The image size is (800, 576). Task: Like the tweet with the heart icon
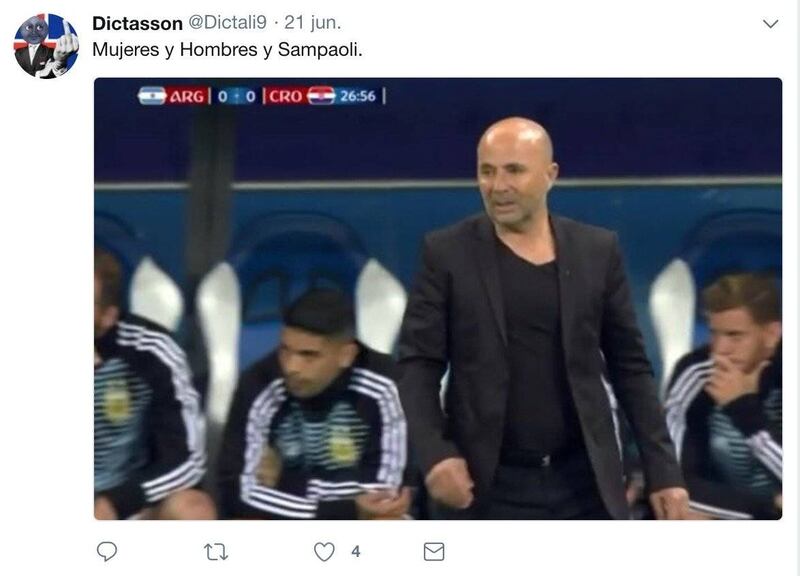(x=324, y=552)
